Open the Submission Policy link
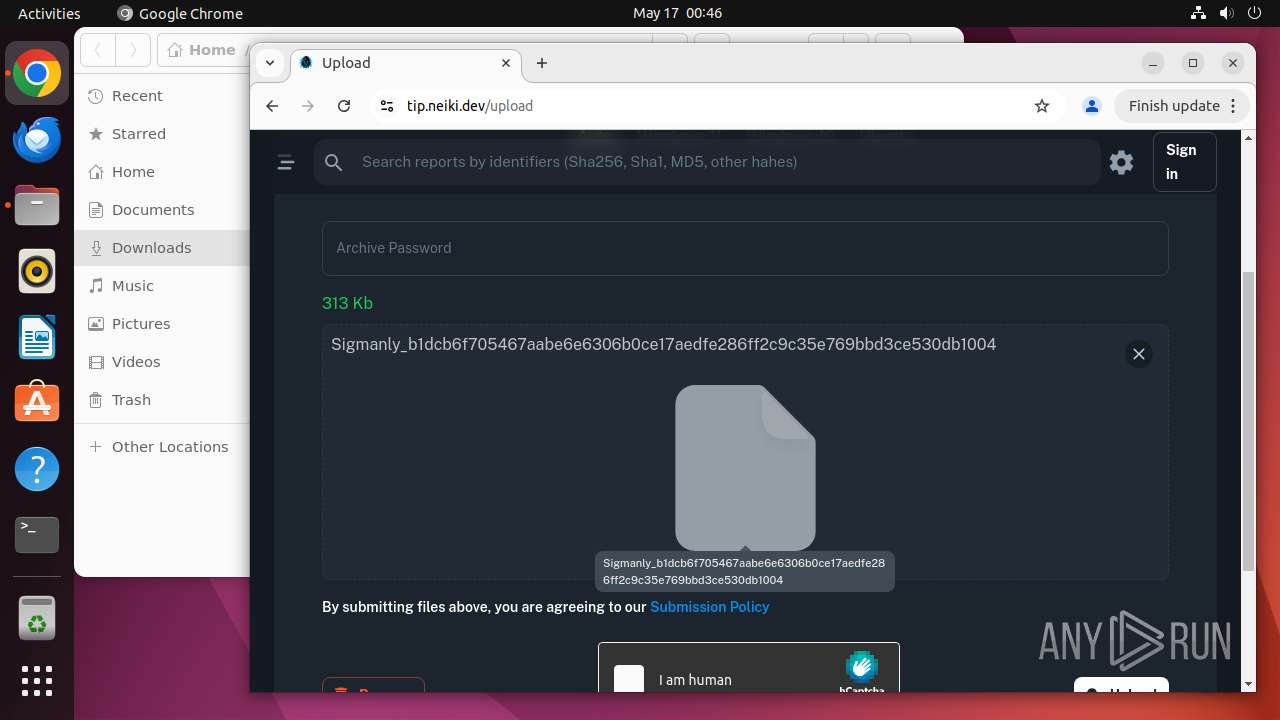Screen dimensions: 1280x720 pyautogui.click(x=710, y=607)
